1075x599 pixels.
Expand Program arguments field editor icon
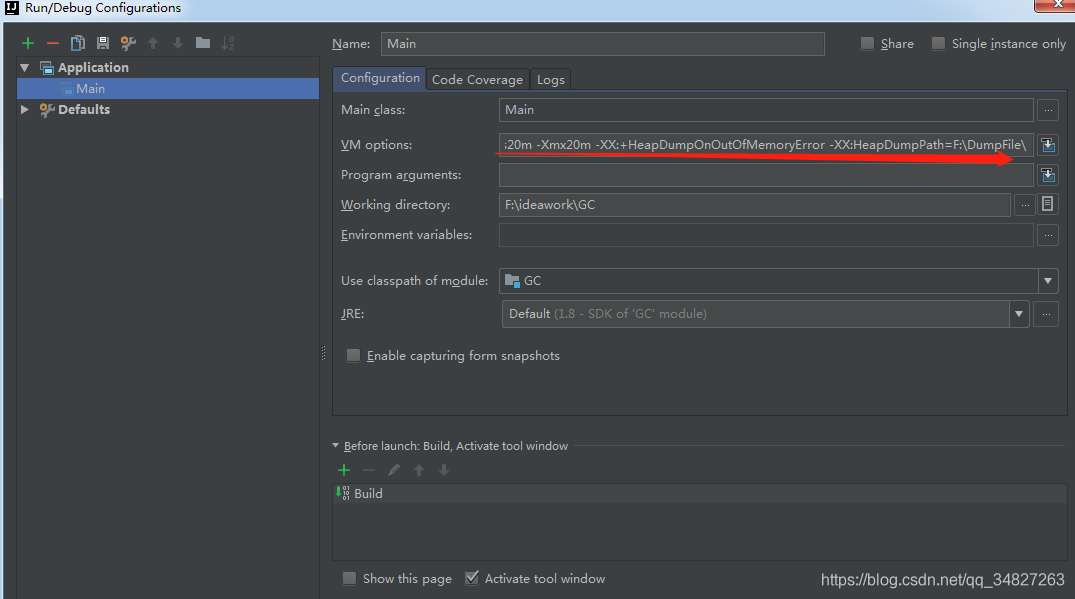(1048, 175)
